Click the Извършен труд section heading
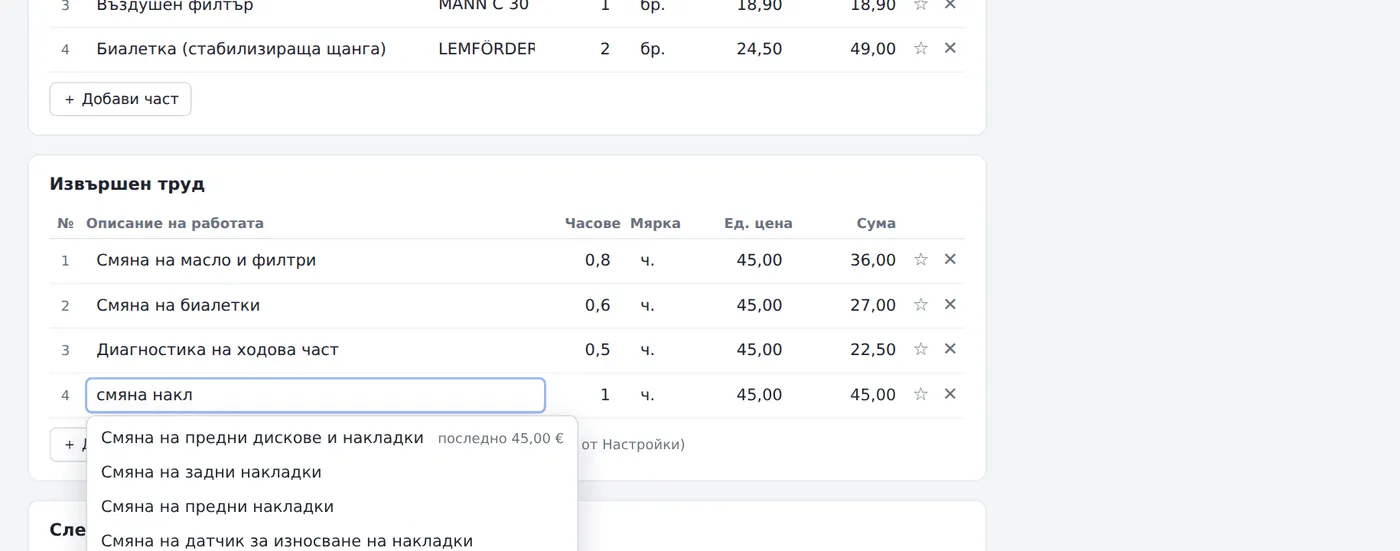Image resolution: width=1400 pixels, height=551 pixels. click(x=127, y=184)
